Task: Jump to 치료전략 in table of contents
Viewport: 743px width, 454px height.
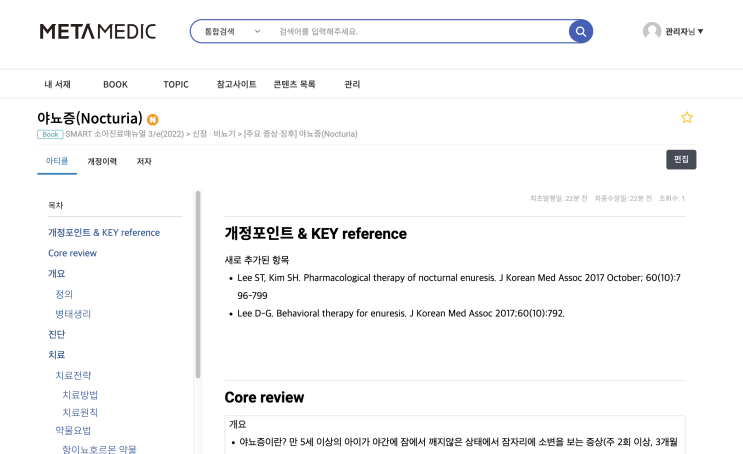Action: pos(73,375)
